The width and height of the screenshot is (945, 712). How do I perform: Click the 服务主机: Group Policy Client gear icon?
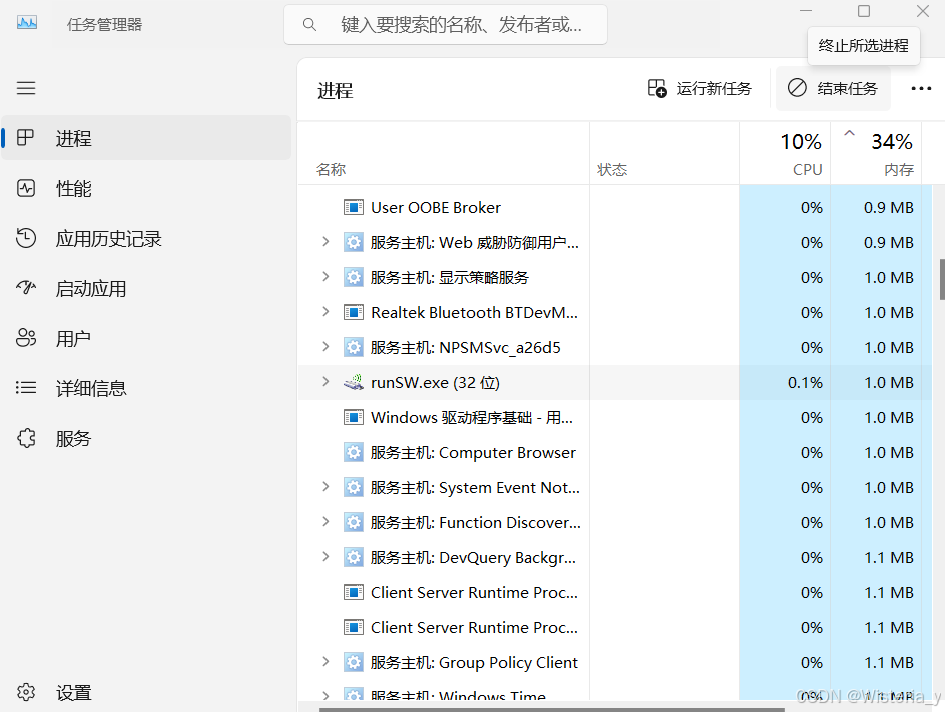(x=354, y=662)
